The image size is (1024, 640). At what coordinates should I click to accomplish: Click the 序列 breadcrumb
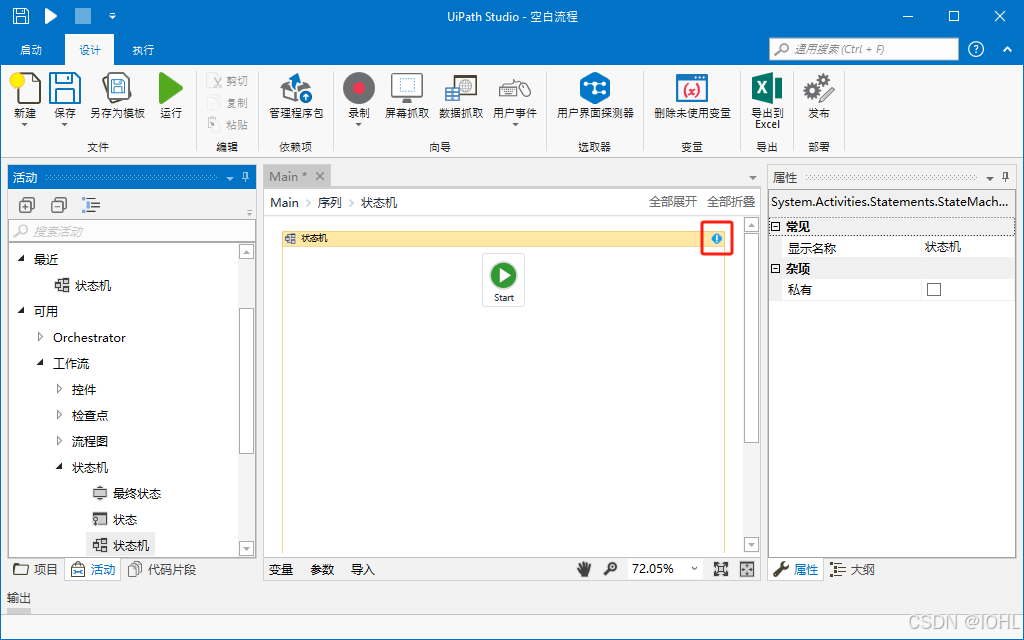330,202
